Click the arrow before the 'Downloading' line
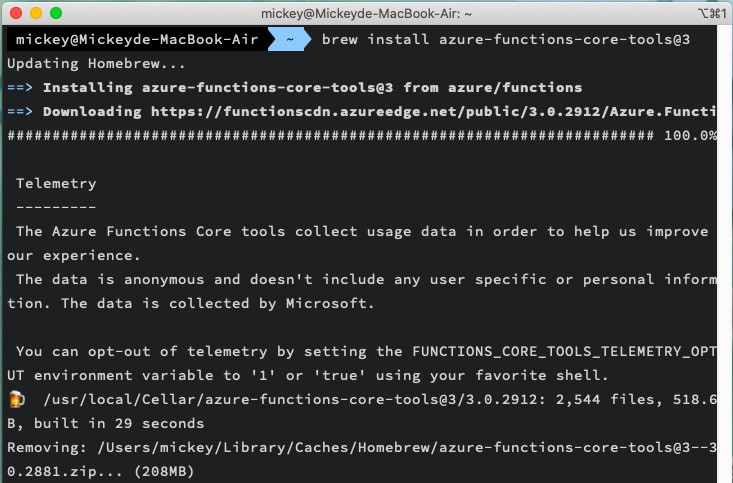The image size is (733, 483). click(x=20, y=111)
